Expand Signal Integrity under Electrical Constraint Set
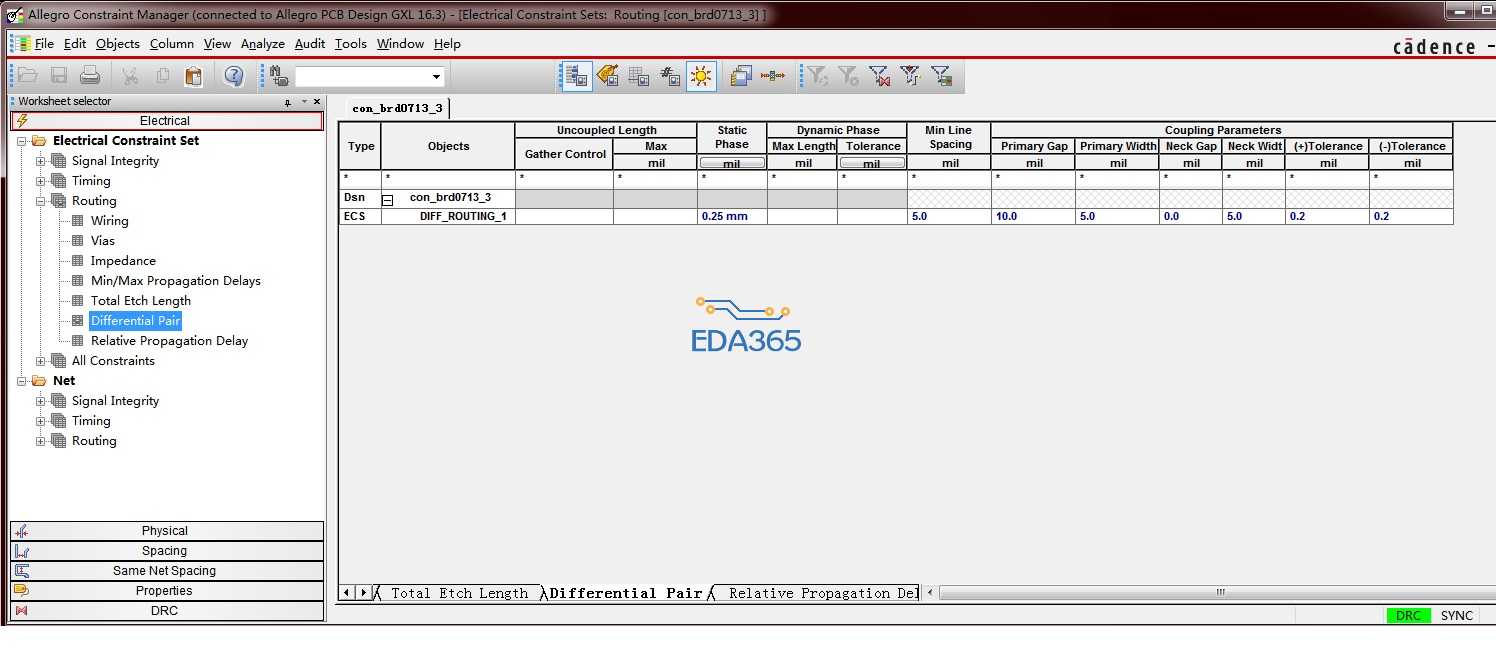This screenshot has height=648, width=1496. click(41, 161)
